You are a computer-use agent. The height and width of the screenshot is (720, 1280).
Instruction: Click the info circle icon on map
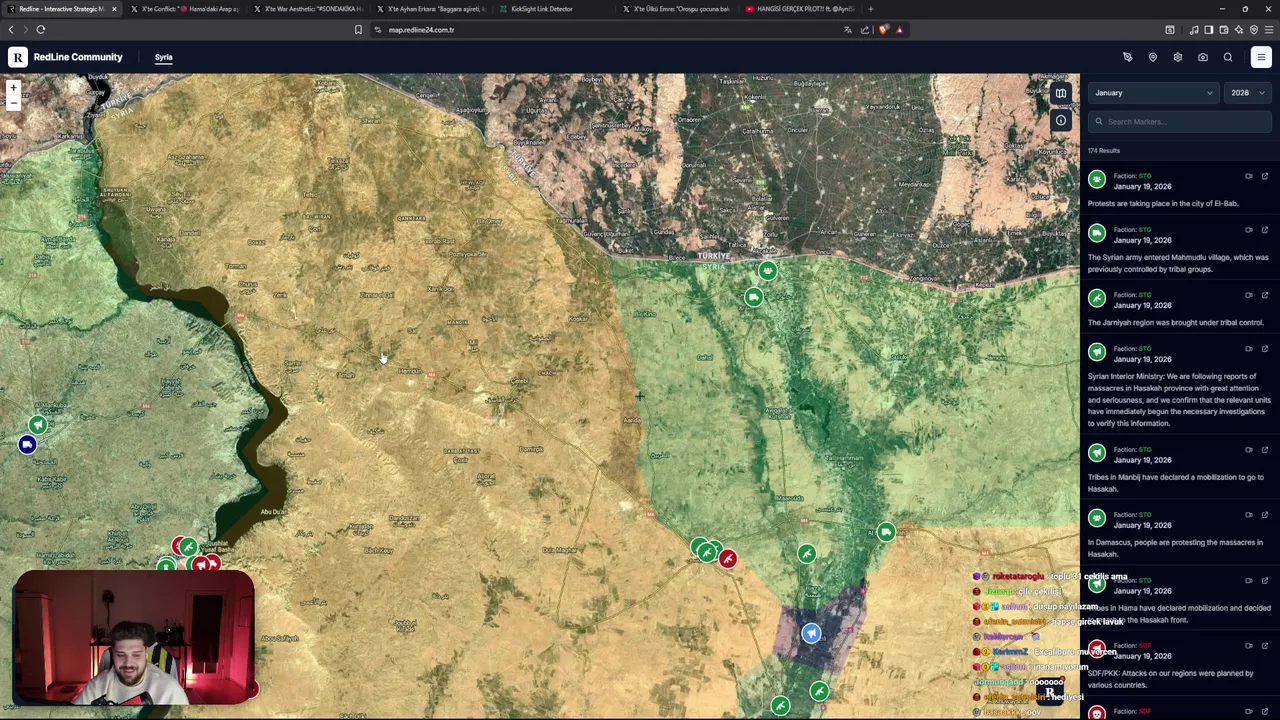click(1061, 121)
